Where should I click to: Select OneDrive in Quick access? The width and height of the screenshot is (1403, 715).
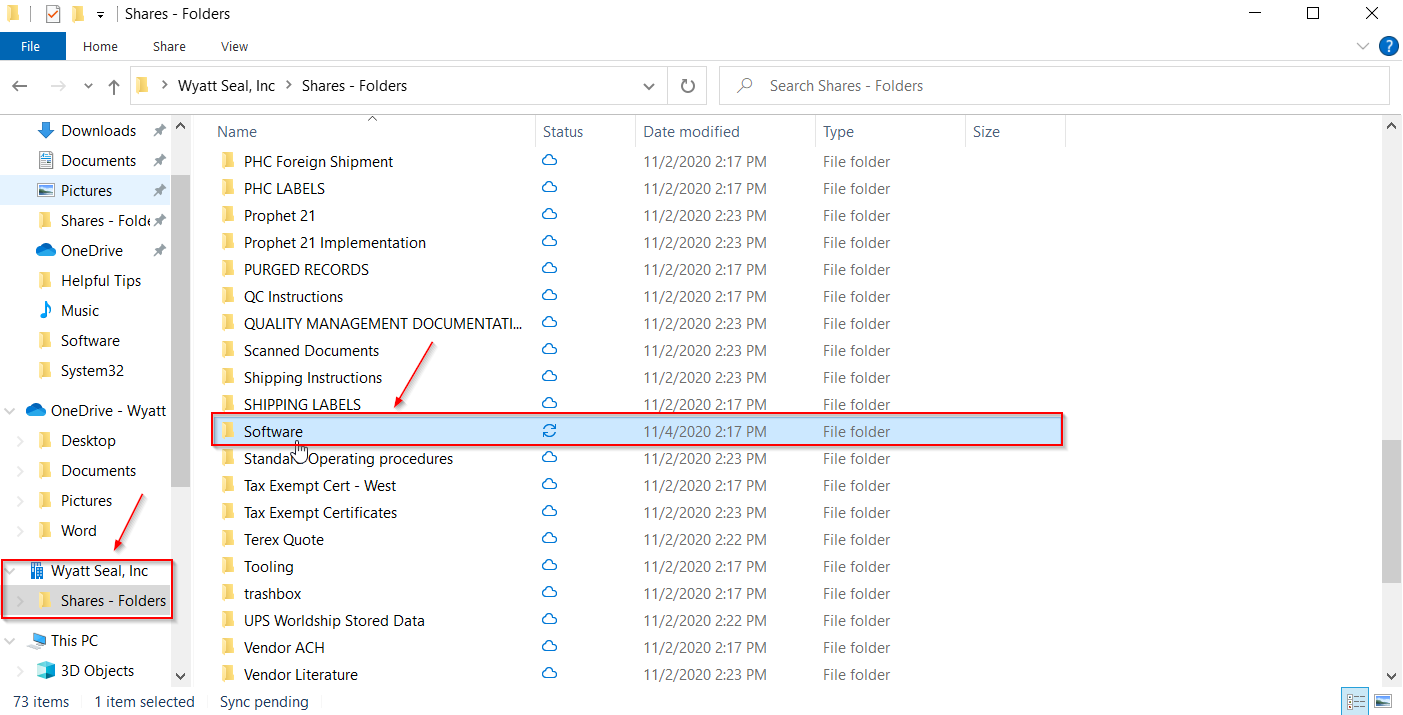tap(92, 251)
